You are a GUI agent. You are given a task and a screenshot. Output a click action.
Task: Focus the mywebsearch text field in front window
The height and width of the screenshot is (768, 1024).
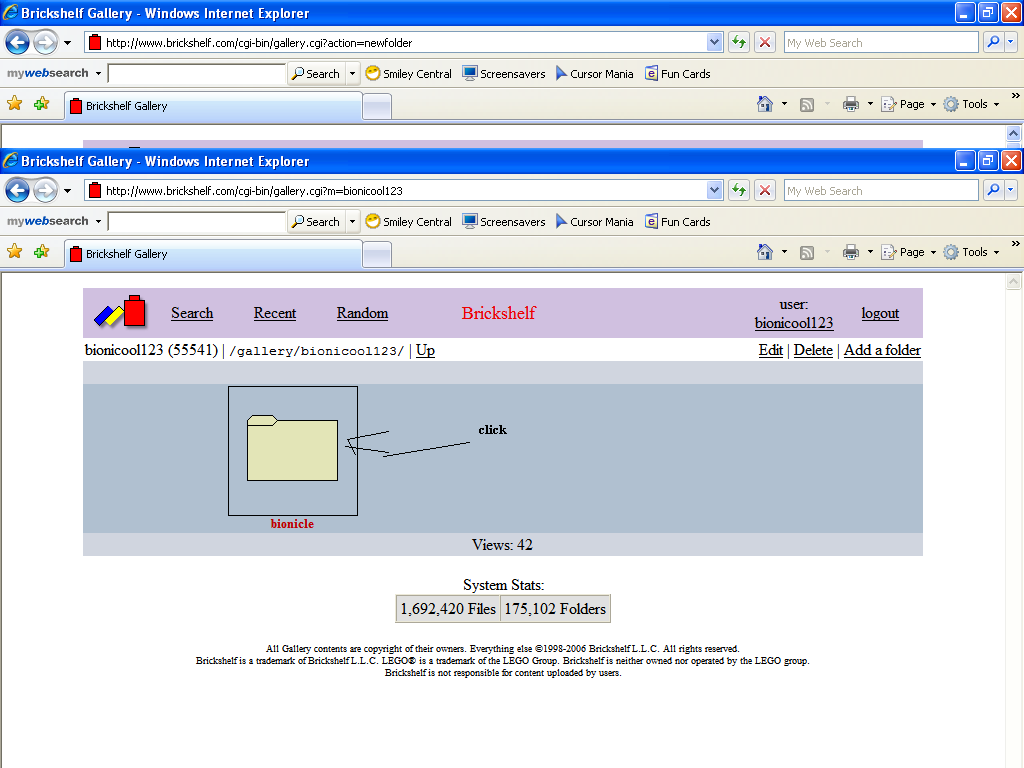pos(197,221)
